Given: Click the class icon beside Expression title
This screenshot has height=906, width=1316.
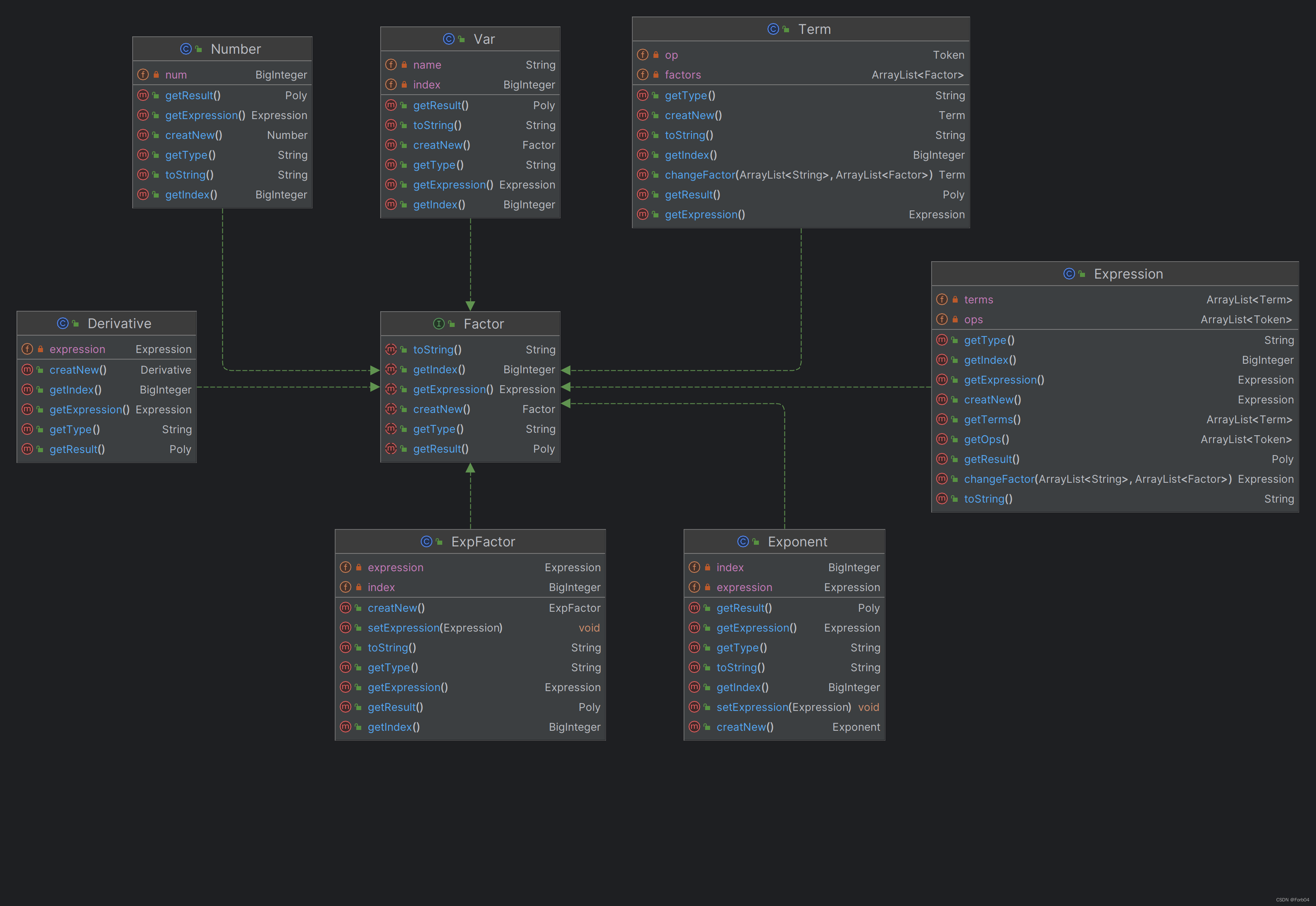Looking at the screenshot, I should point(1068,274).
